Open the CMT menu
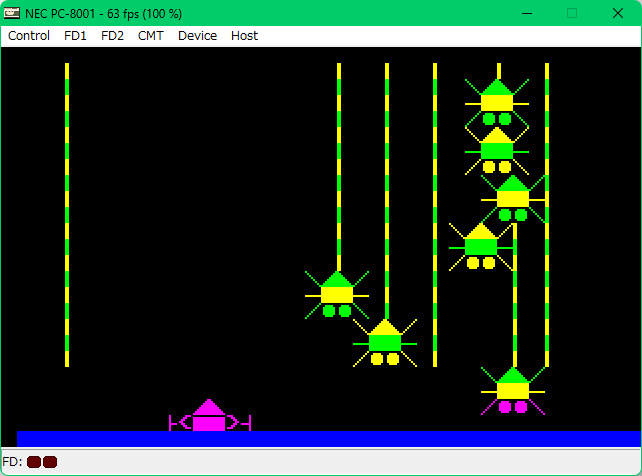The image size is (642, 476). [151, 36]
